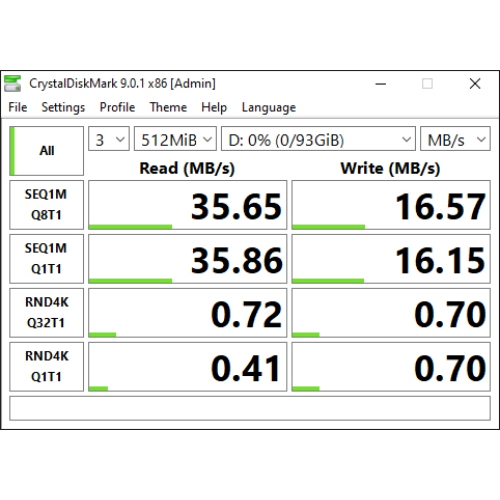Open the File menu
Image resolution: width=500 pixels, height=500 pixels.
18,107
